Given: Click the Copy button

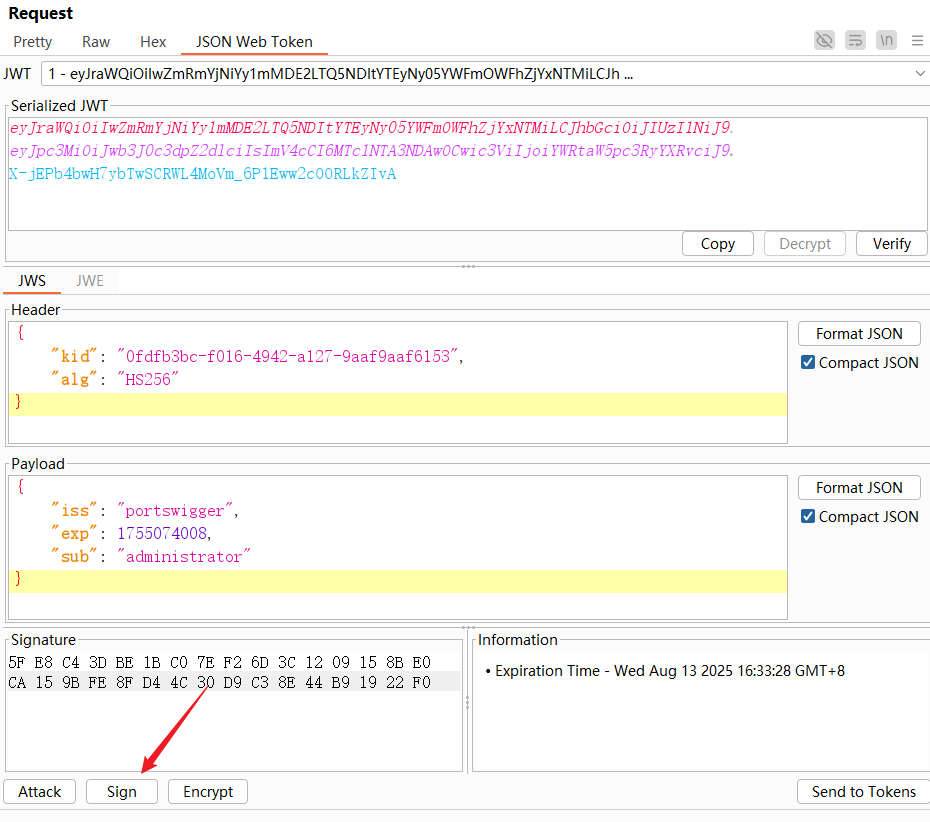Looking at the screenshot, I should coord(718,244).
